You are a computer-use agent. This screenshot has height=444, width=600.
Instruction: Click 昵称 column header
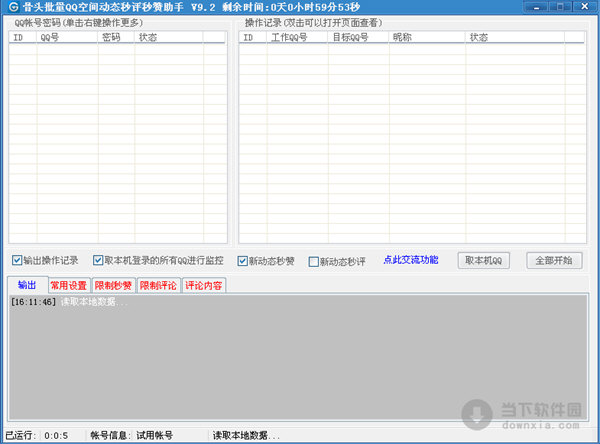coord(427,37)
